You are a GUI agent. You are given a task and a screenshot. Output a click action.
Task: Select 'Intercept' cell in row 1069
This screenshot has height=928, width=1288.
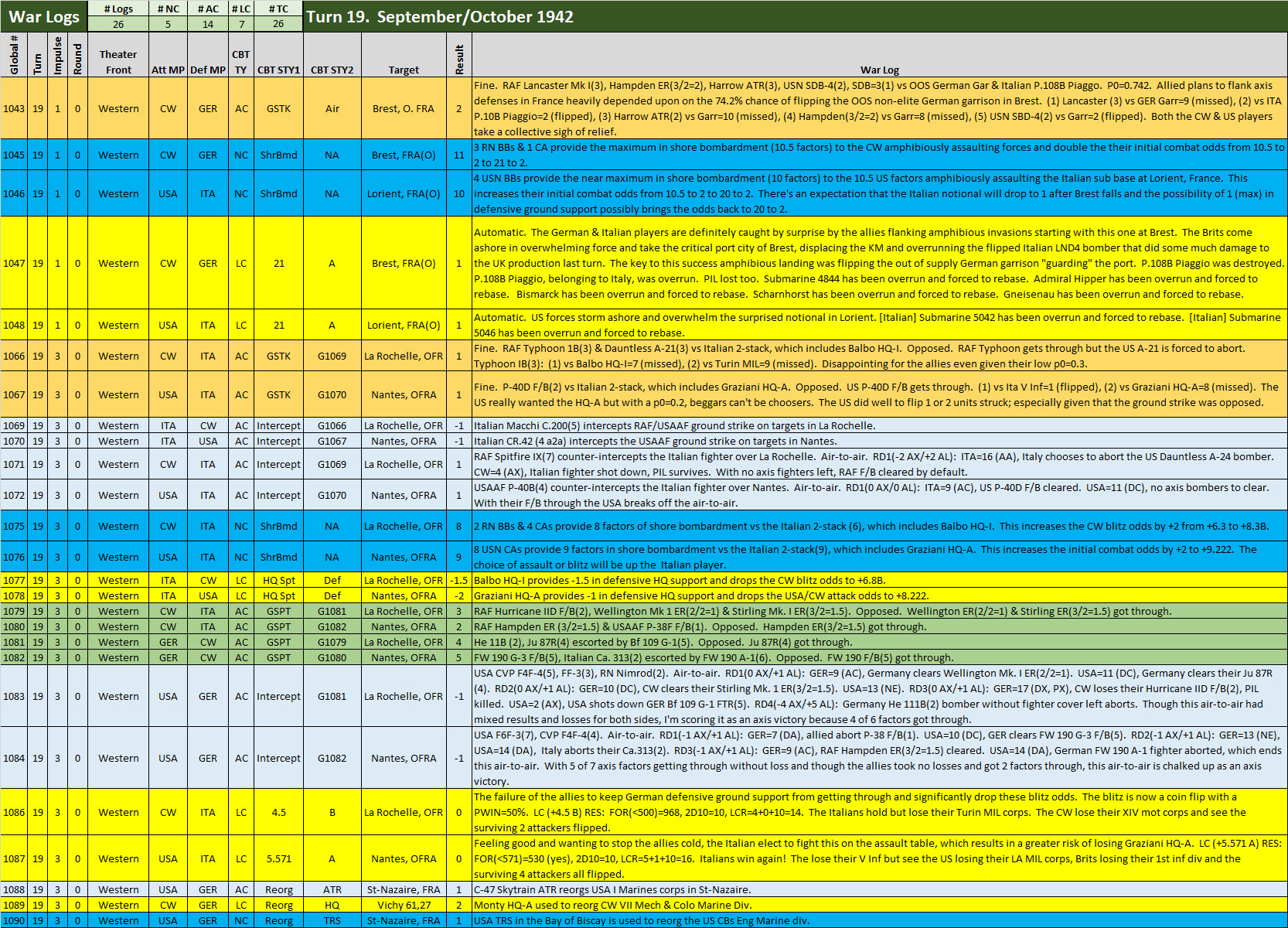(278, 425)
